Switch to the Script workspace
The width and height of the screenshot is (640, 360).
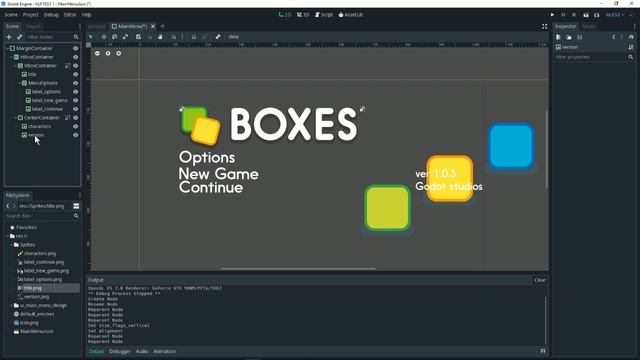click(324, 15)
